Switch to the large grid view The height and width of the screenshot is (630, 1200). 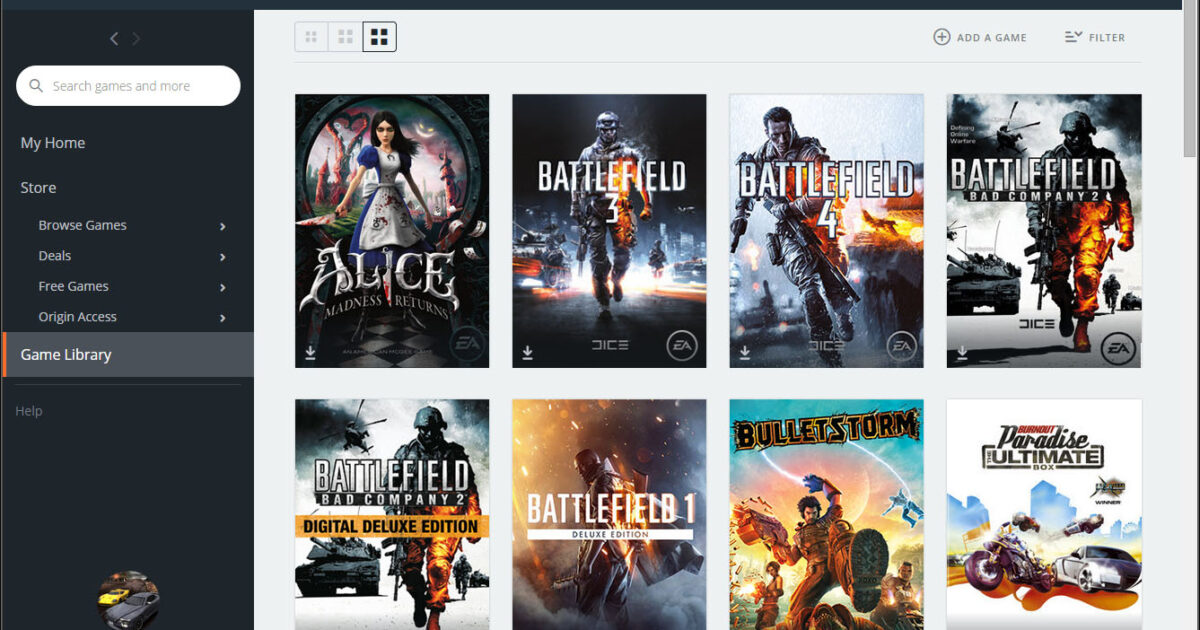coord(379,37)
